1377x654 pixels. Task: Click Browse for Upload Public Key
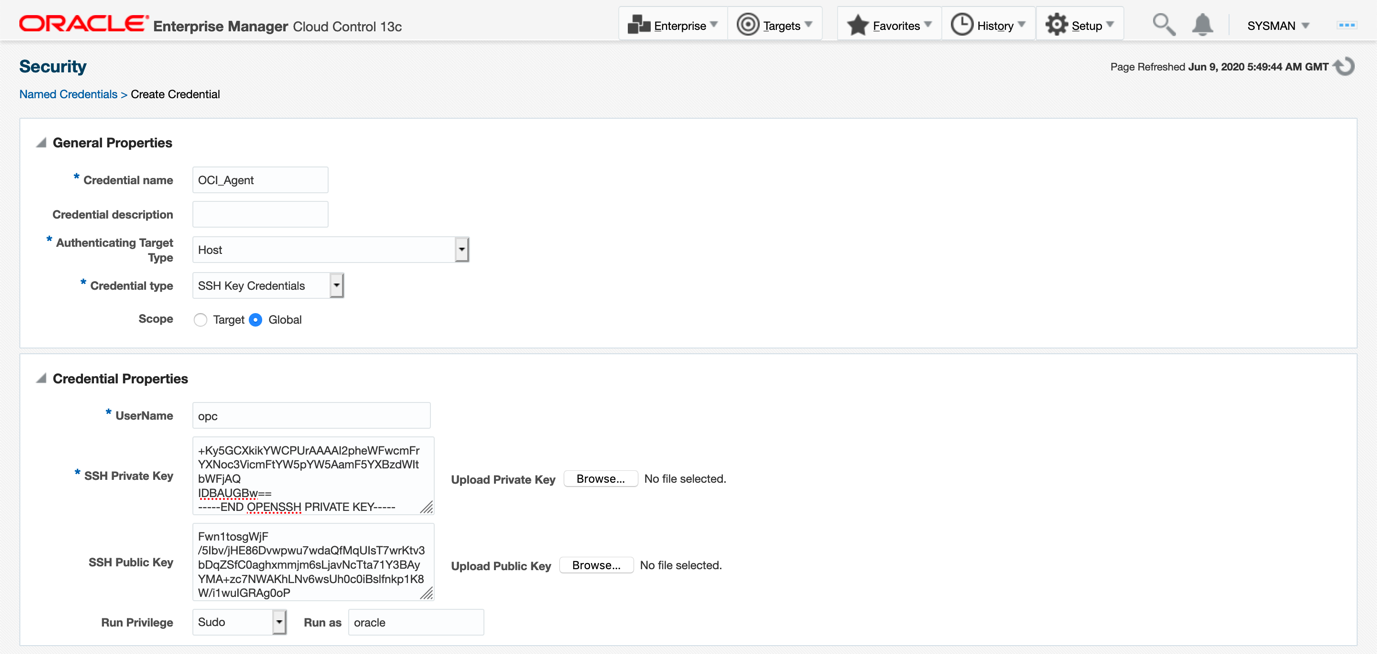tap(596, 565)
